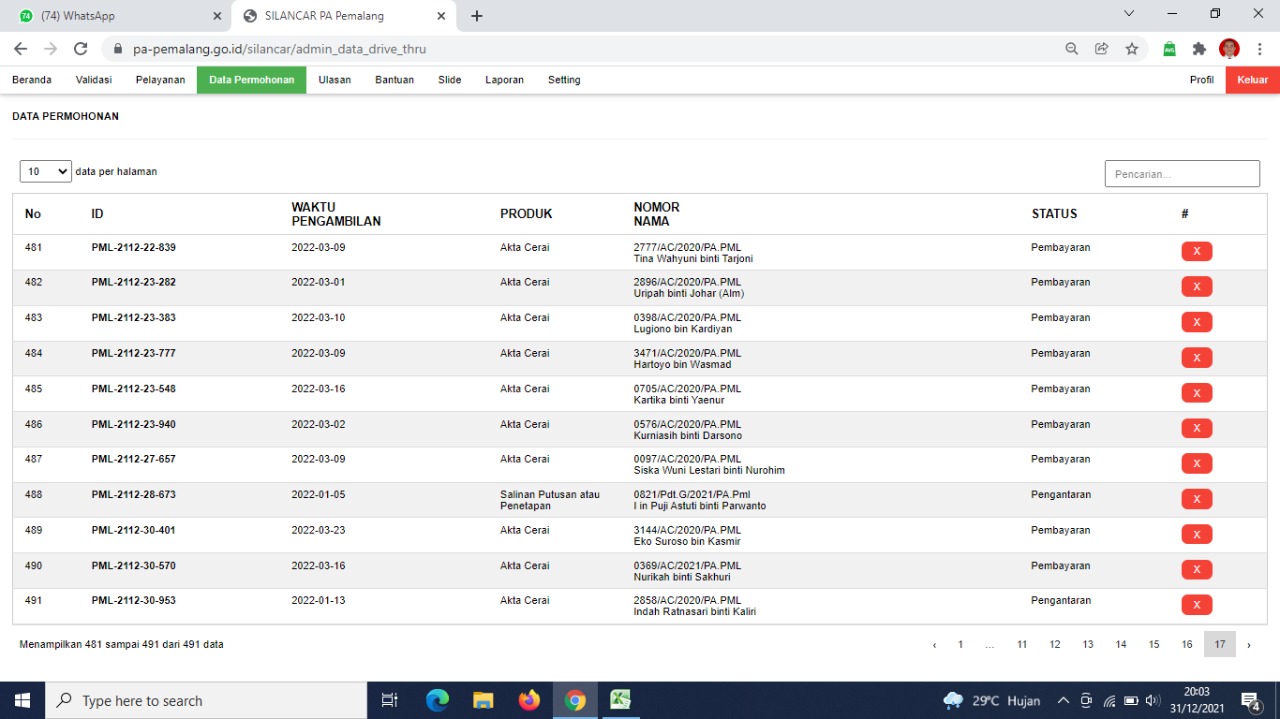
Task: Click the red Keluar logout button
Action: (x=1252, y=80)
